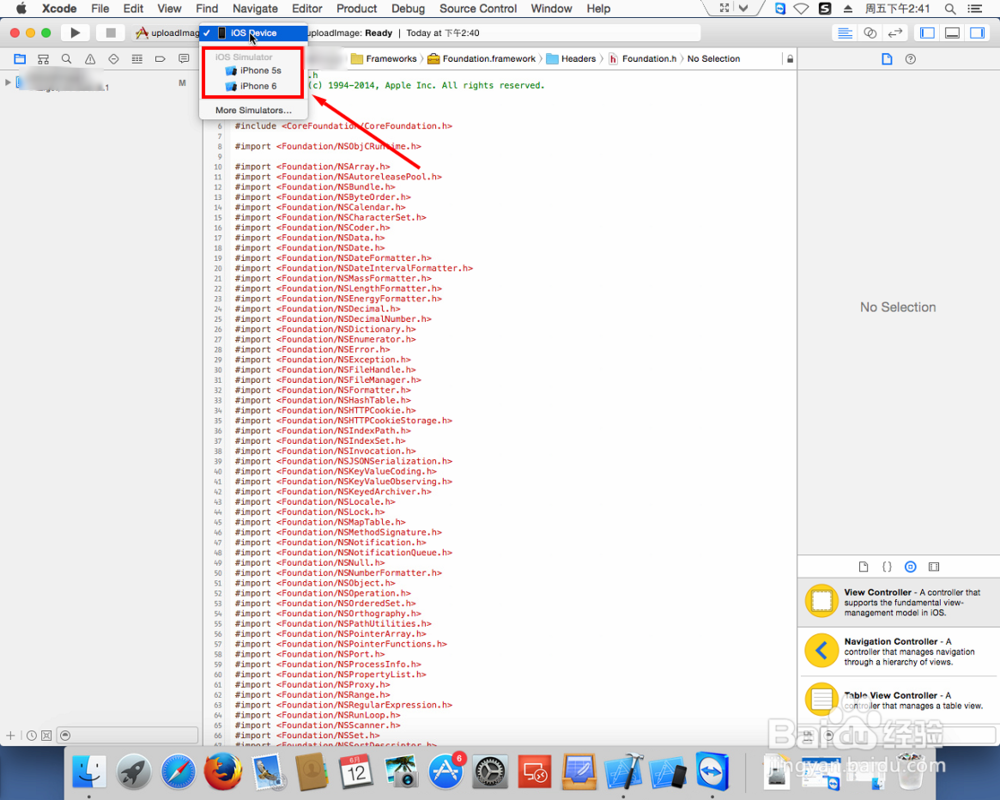This screenshot has width=1000, height=800.
Task: Toggle the recent files filter clock icon
Action: point(31,735)
